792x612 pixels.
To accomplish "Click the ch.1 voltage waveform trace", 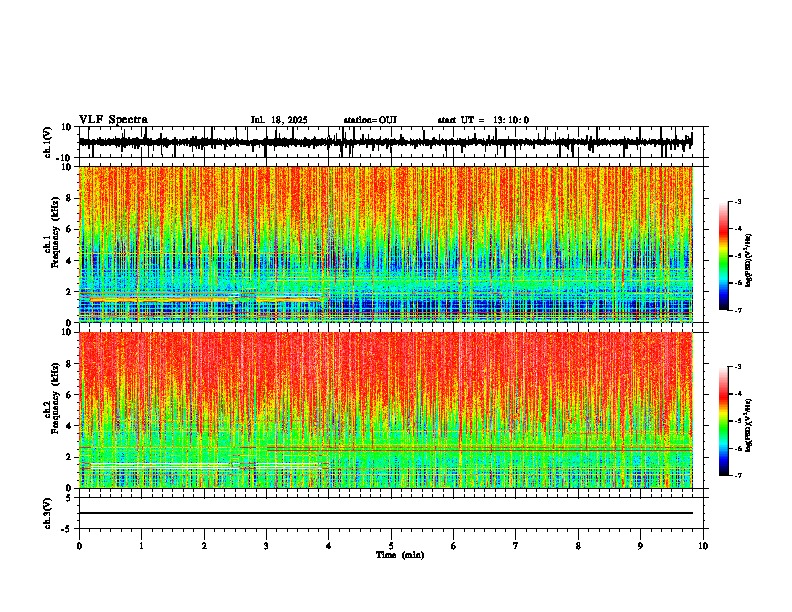I will pos(385,142).
